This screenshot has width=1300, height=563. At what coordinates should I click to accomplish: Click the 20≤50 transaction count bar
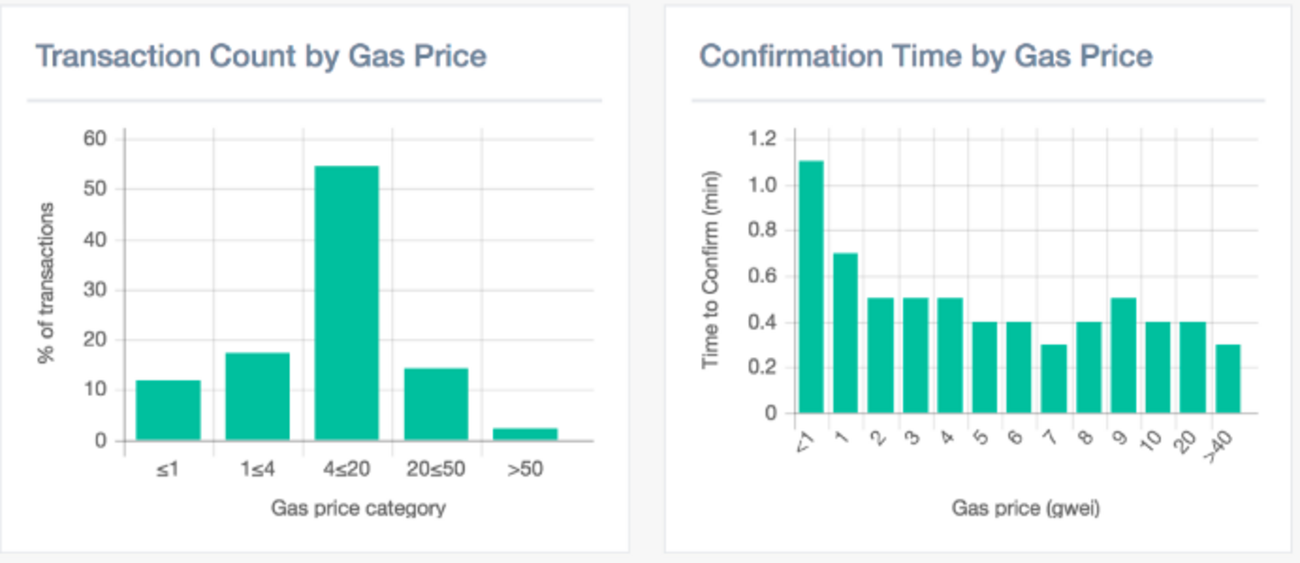[436, 404]
